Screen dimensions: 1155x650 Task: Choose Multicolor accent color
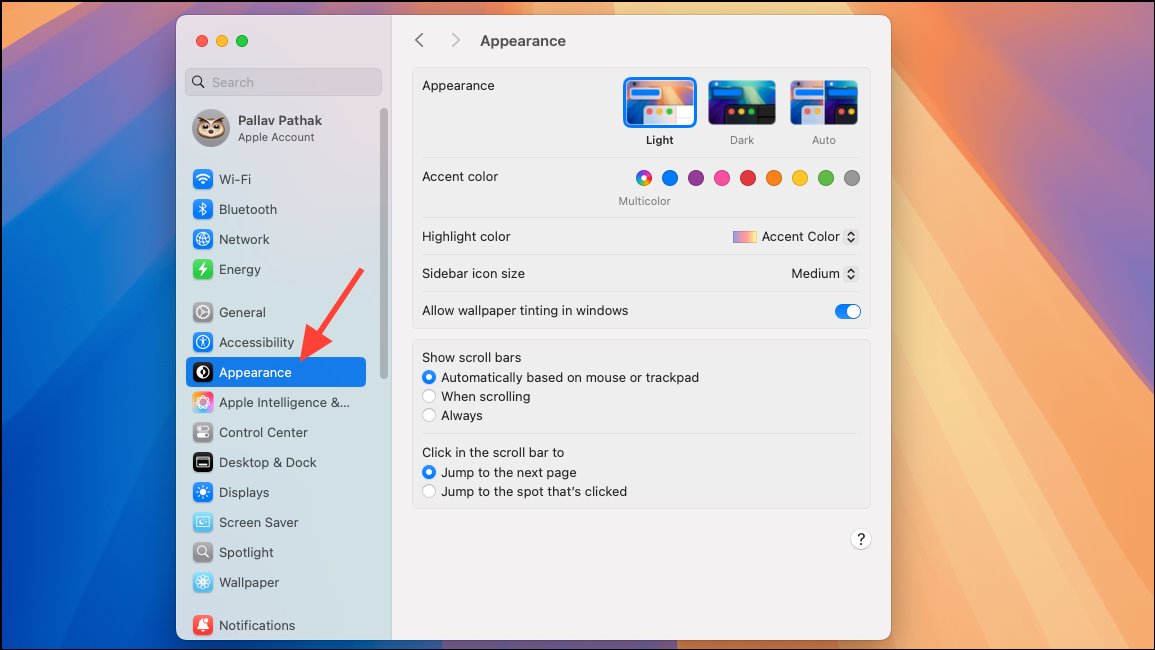(644, 178)
